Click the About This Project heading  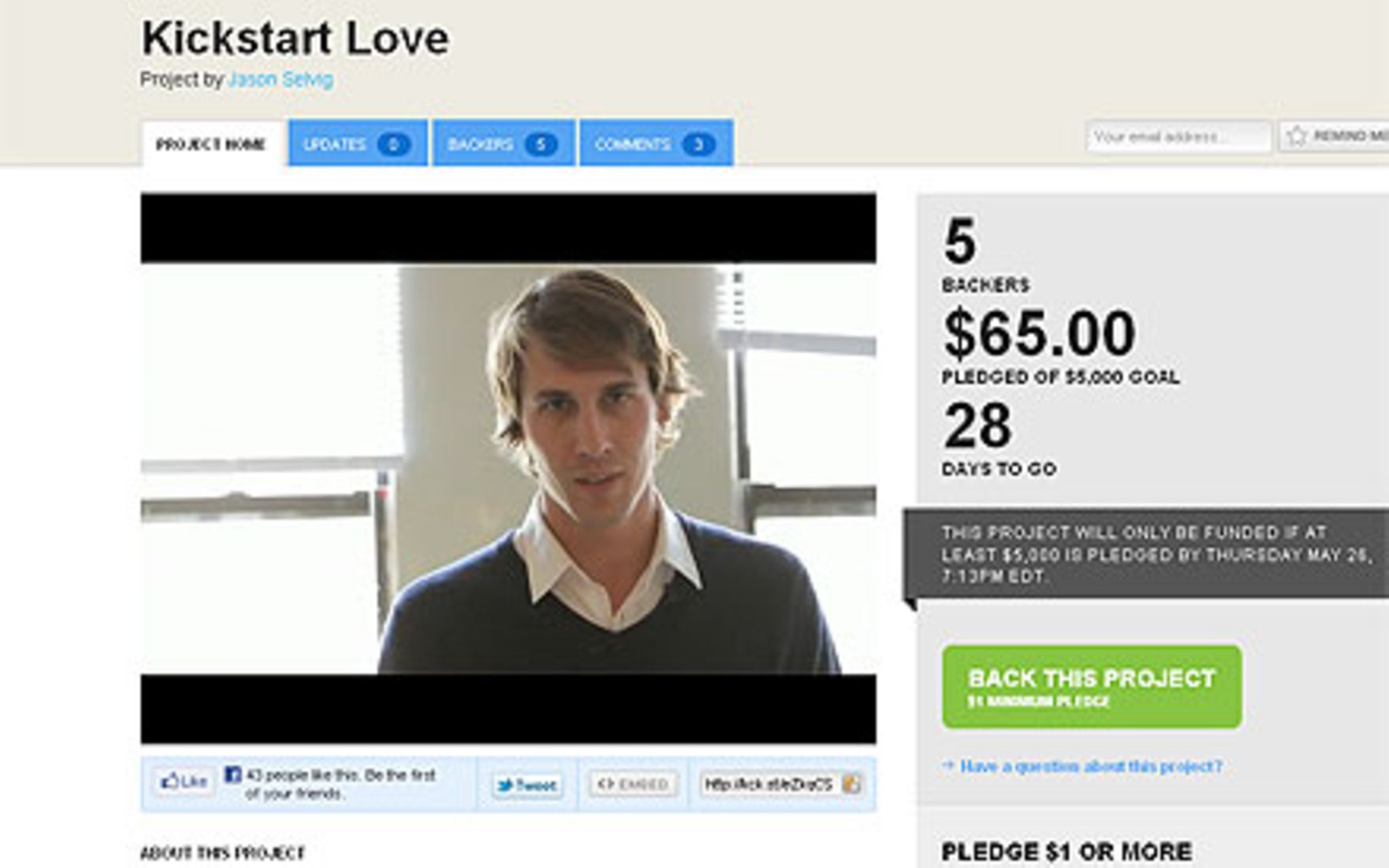pos(222,853)
